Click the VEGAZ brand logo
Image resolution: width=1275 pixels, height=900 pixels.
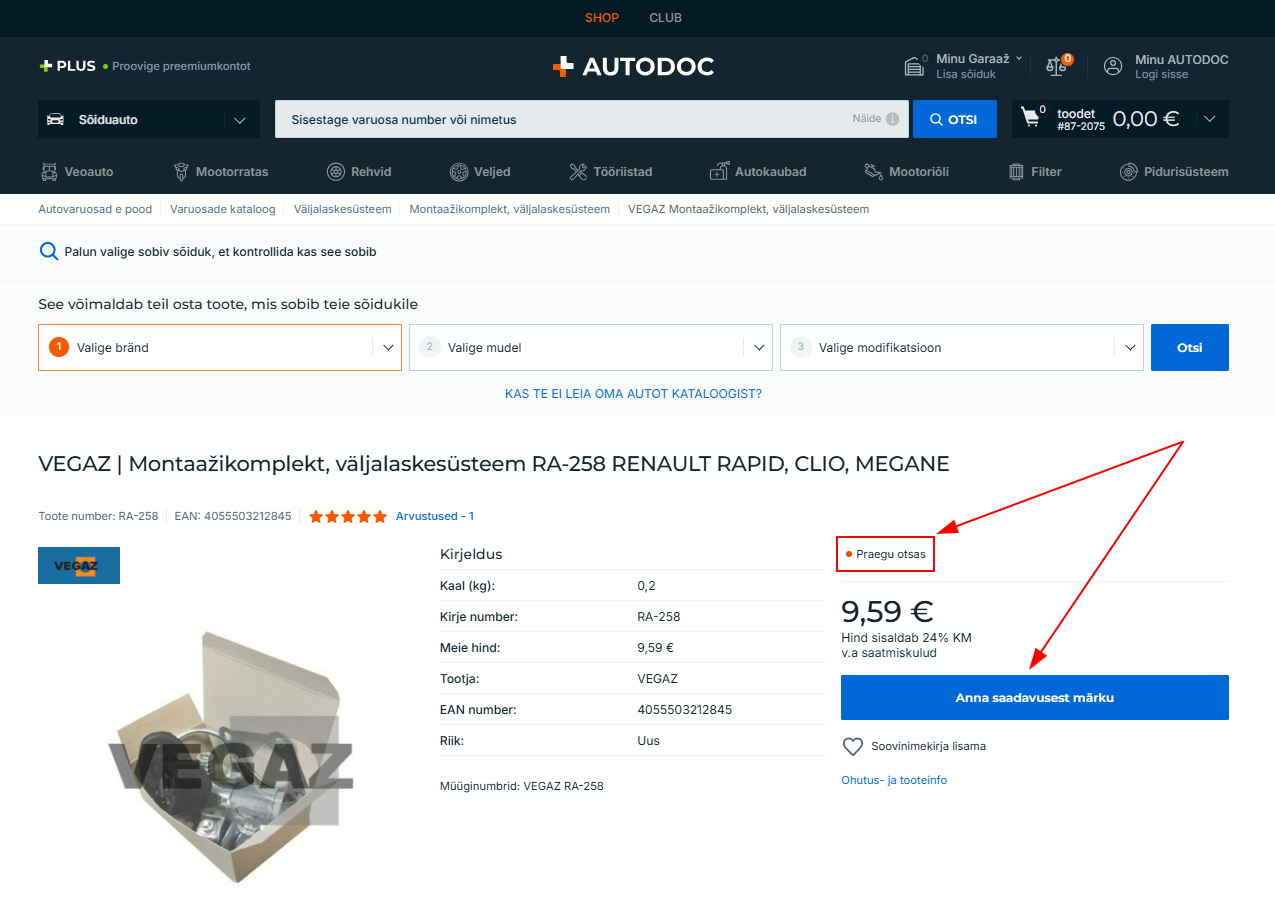coord(79,565)
